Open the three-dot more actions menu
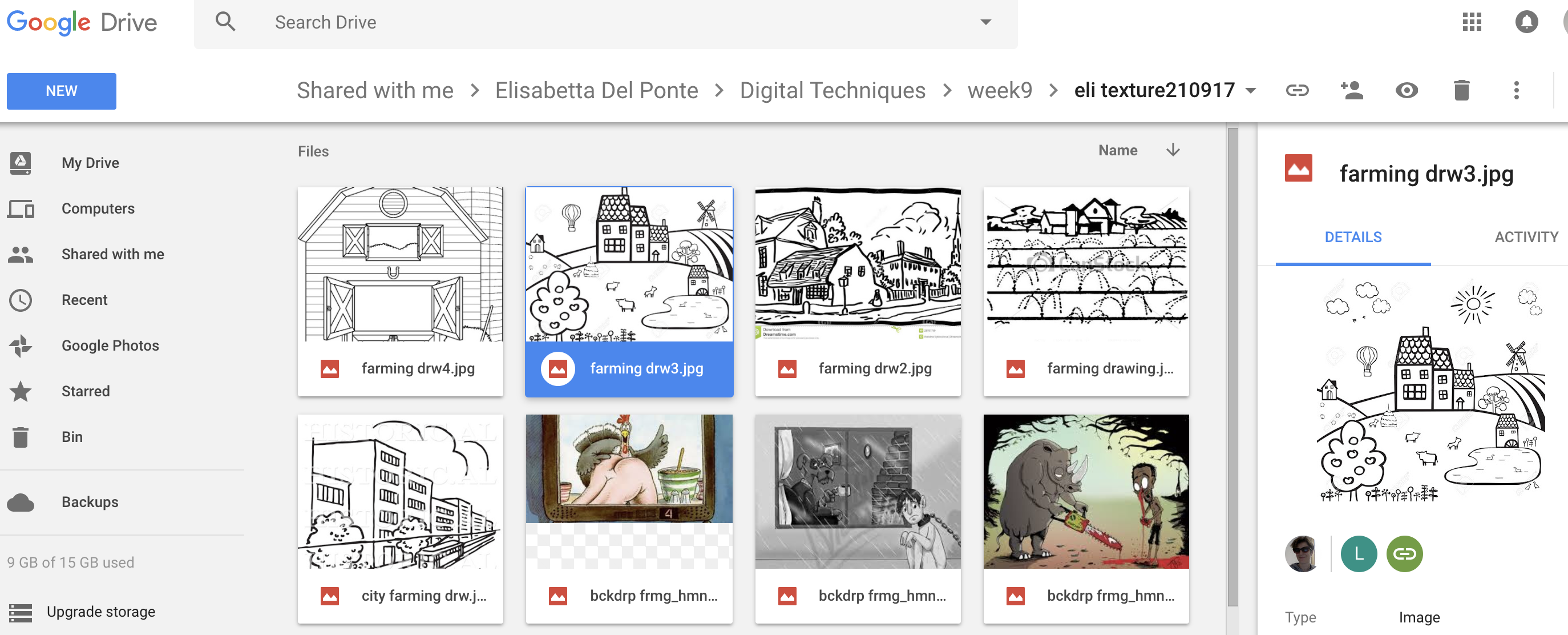1568x635 pixels. [x=1516, y=90]
